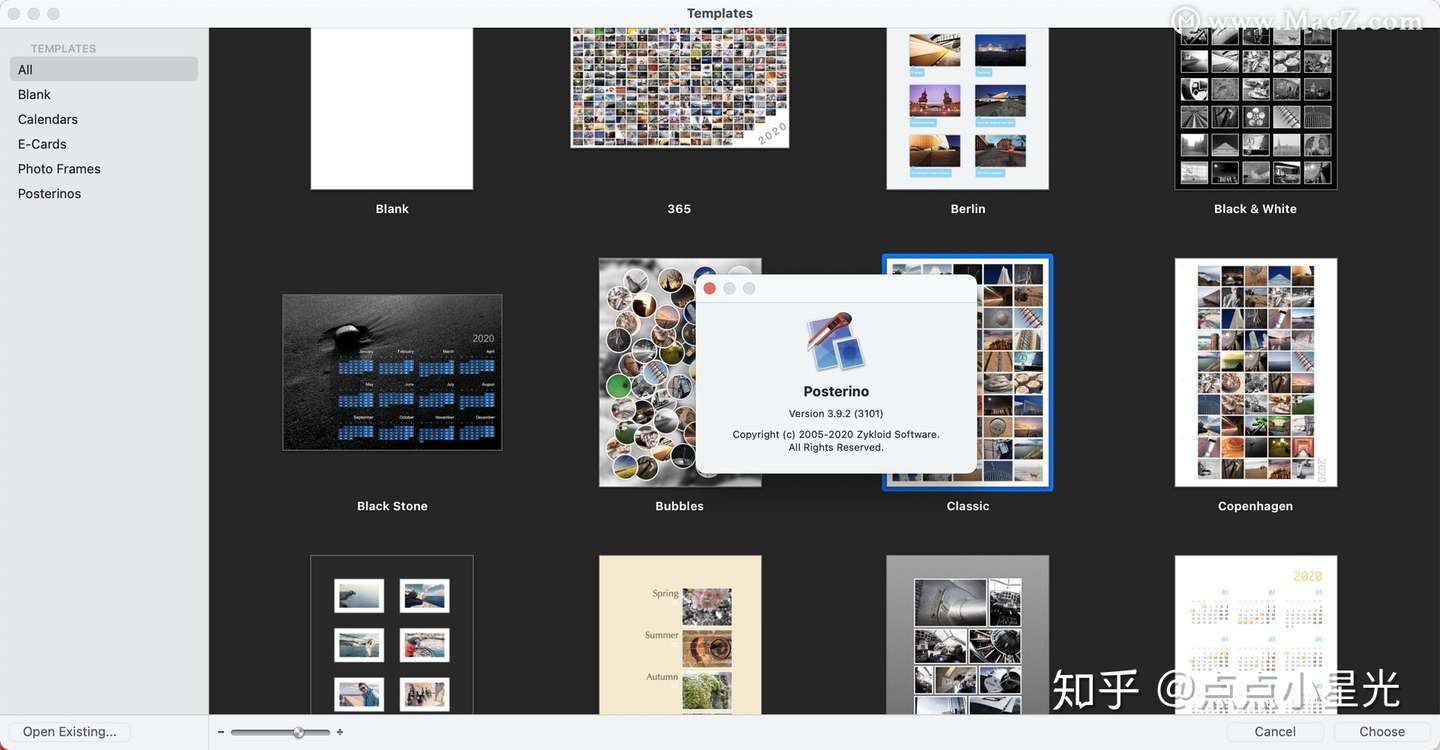Click the Zykloid Software copyright line
Image resolution: width=1440 pixels, height=750 pixels.
point(836,434)
